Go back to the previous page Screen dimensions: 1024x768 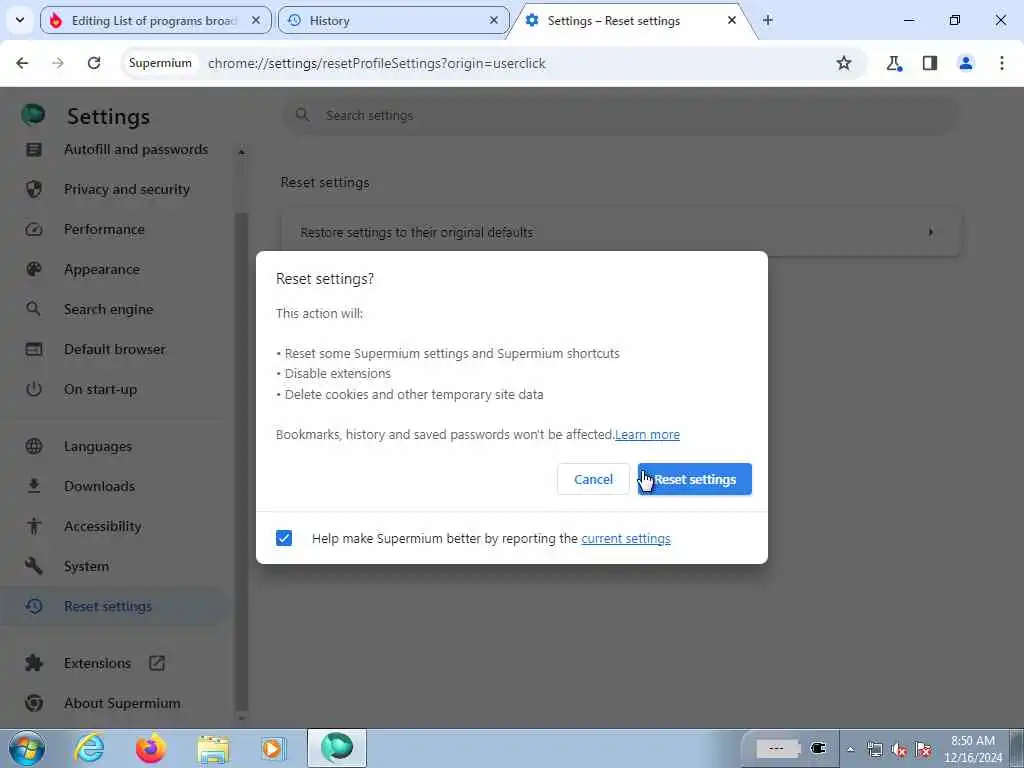(22, 63)
